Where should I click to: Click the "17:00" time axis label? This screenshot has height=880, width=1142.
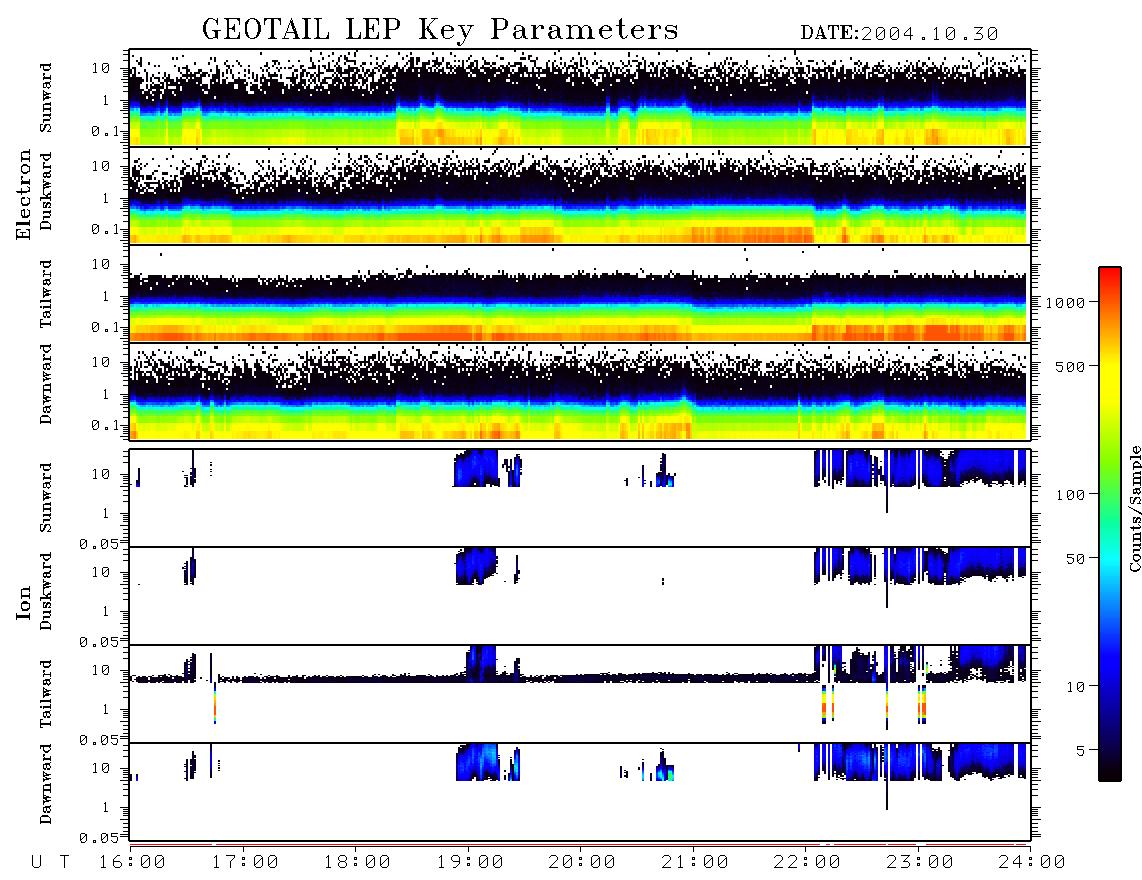click(245, 862)
